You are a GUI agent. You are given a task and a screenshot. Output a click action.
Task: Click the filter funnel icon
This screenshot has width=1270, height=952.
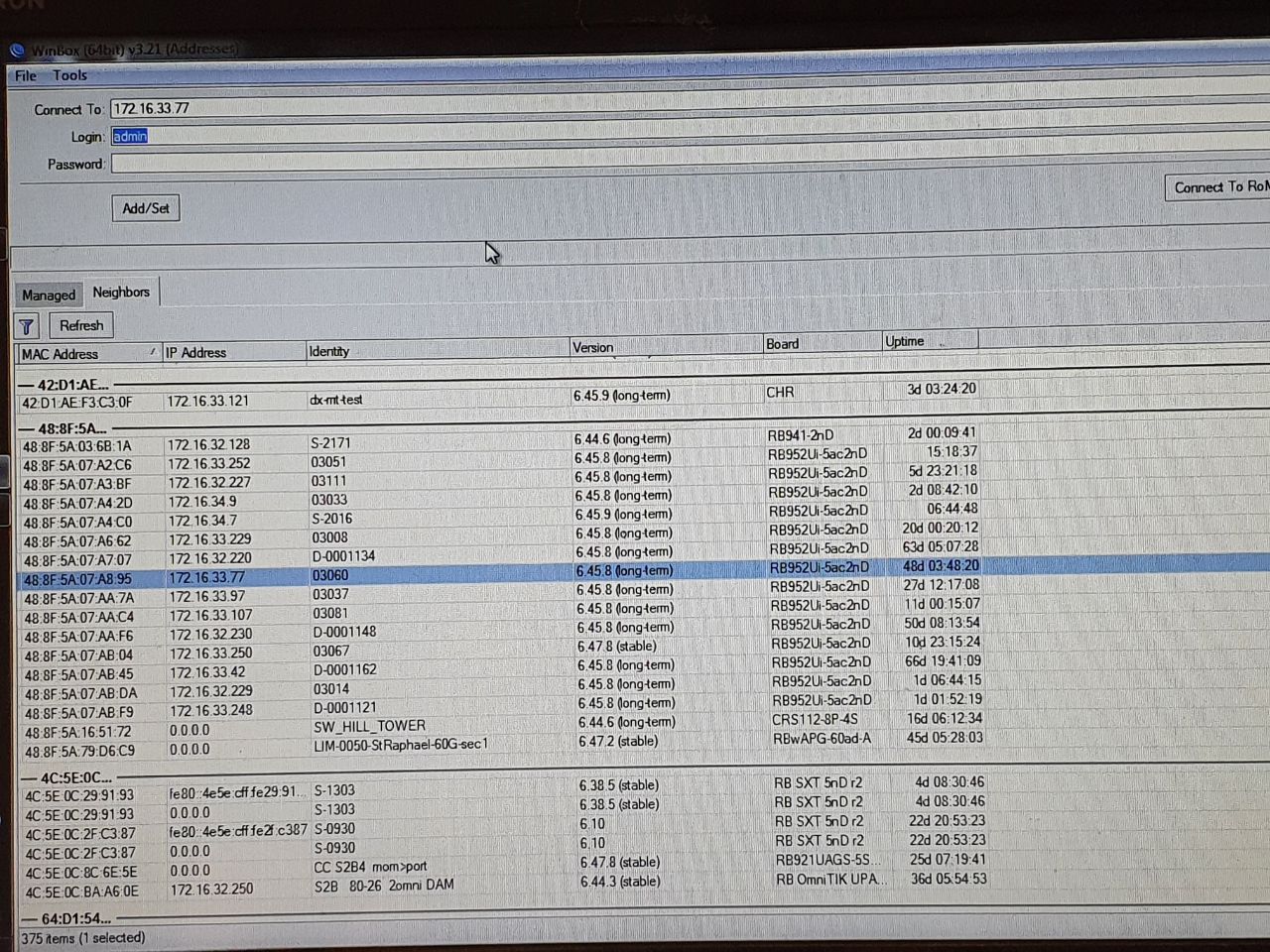pyautogui.click(x=27, y=326)
